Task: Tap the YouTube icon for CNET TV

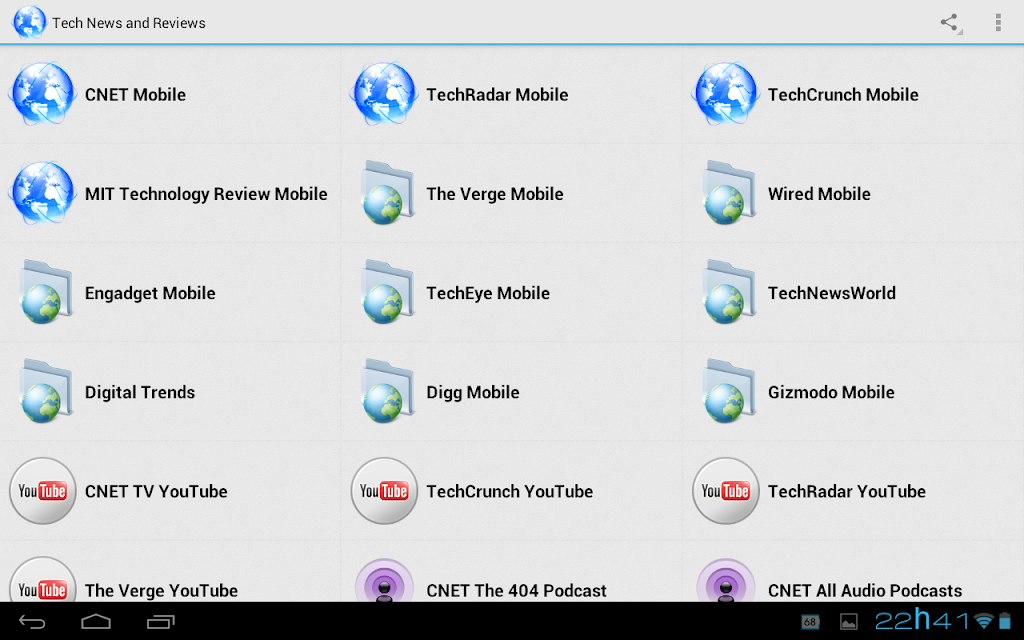Action: (x=43, y=491)
